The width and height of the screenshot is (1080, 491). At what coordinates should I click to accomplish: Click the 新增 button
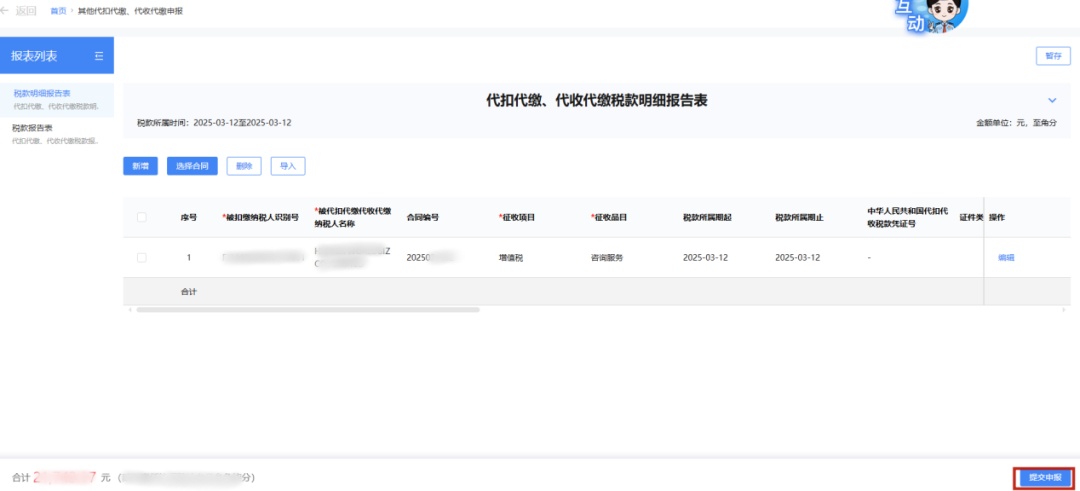coord(141,166)
